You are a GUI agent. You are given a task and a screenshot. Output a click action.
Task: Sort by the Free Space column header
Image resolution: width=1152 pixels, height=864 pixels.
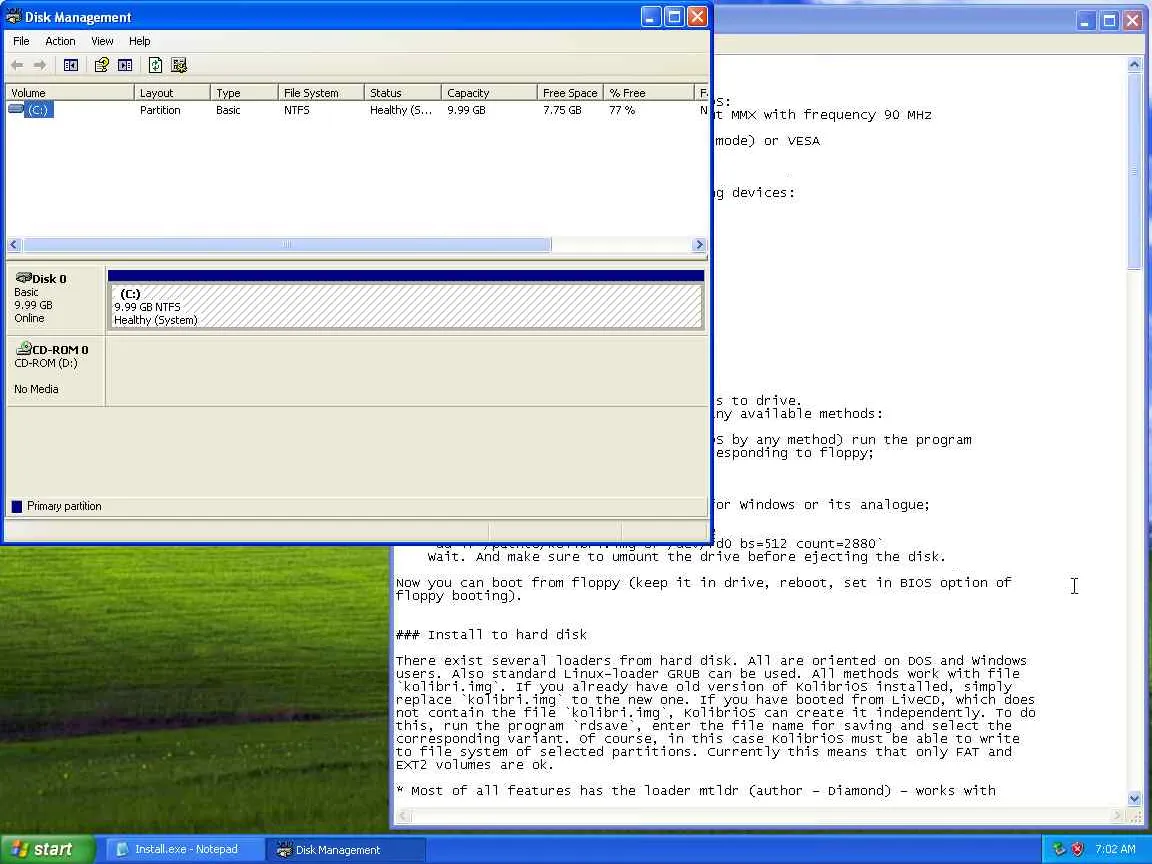(570, 93)
